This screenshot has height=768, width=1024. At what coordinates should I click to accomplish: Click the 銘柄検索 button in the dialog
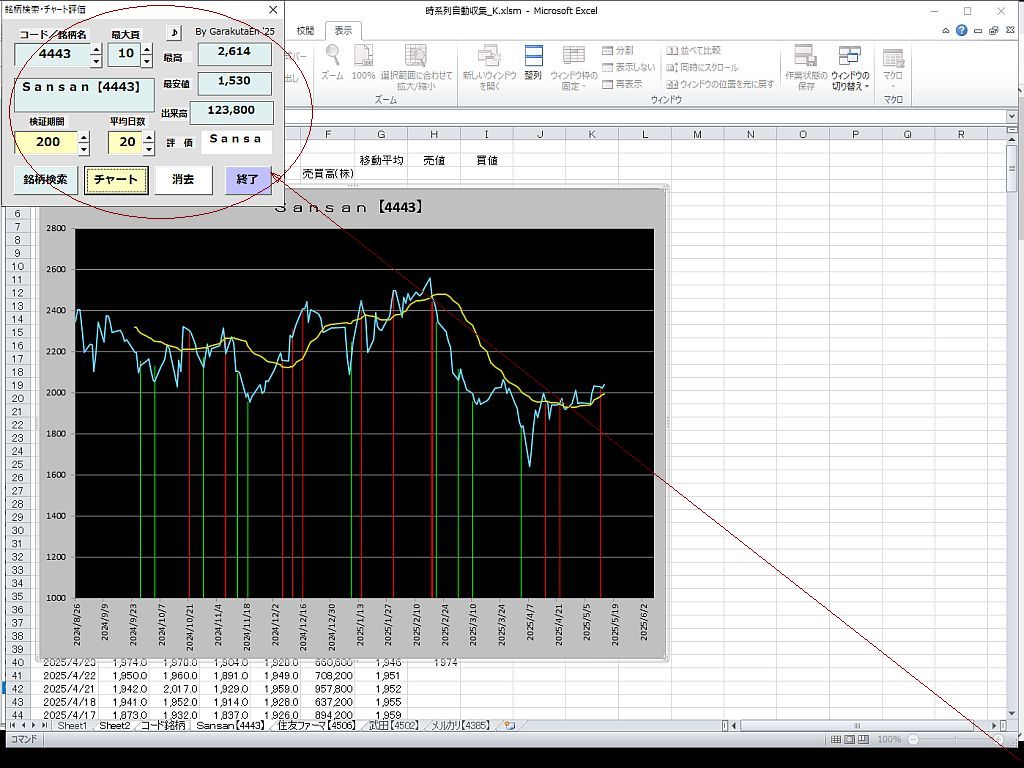[45, 180]
